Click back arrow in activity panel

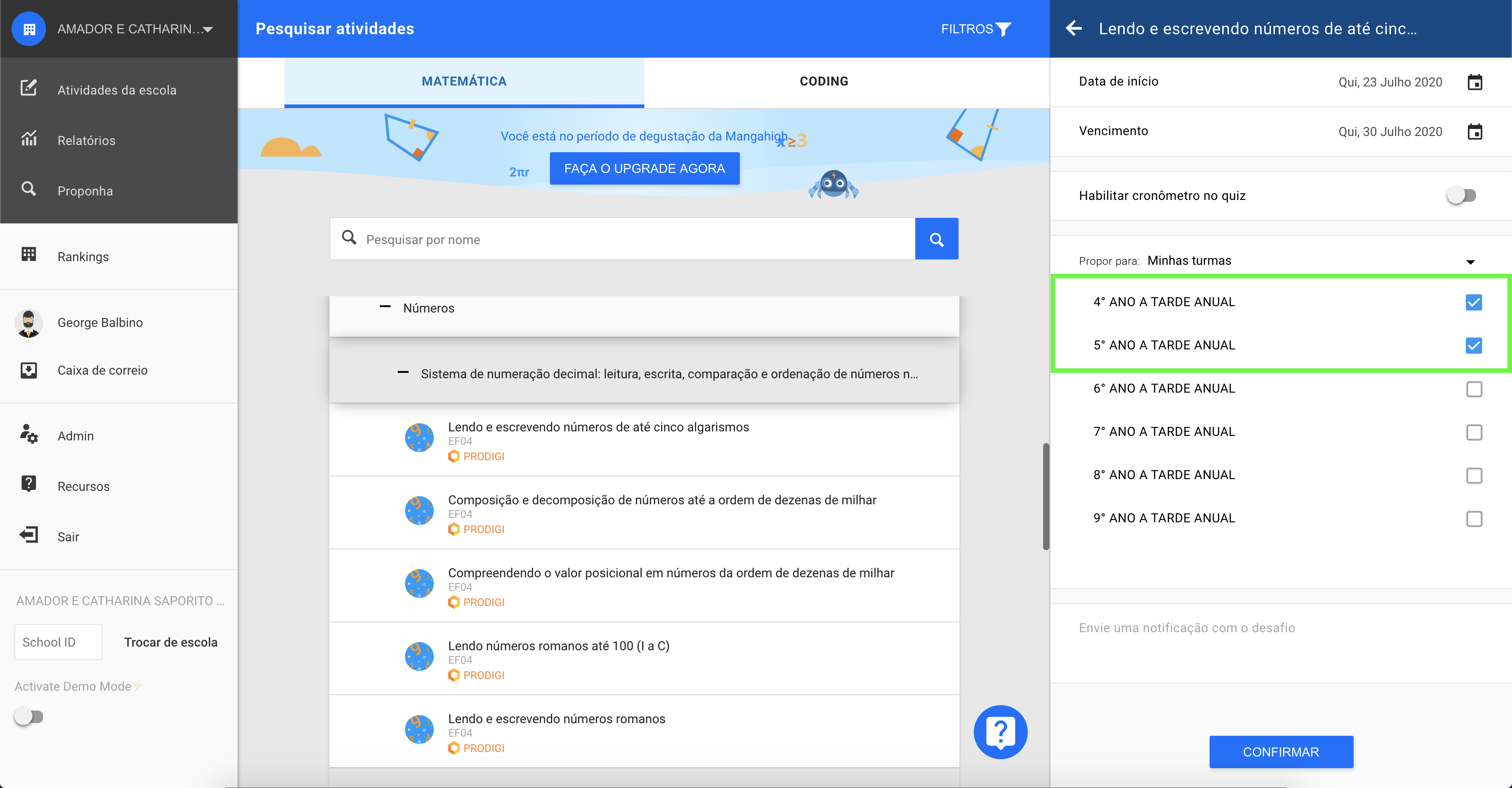tap(1074, 28)
